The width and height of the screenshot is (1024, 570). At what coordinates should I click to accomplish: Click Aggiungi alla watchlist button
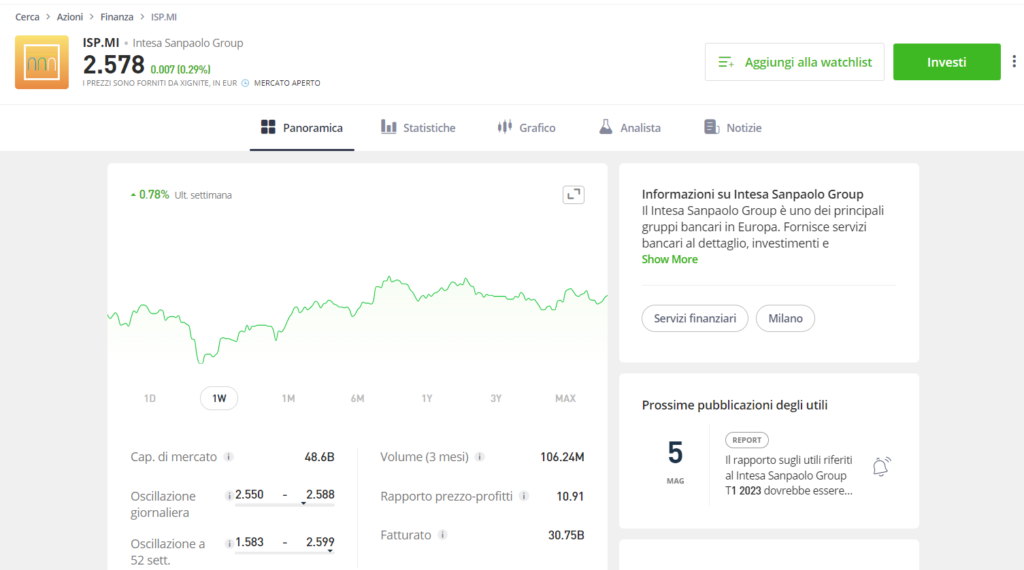pos(794,62)
